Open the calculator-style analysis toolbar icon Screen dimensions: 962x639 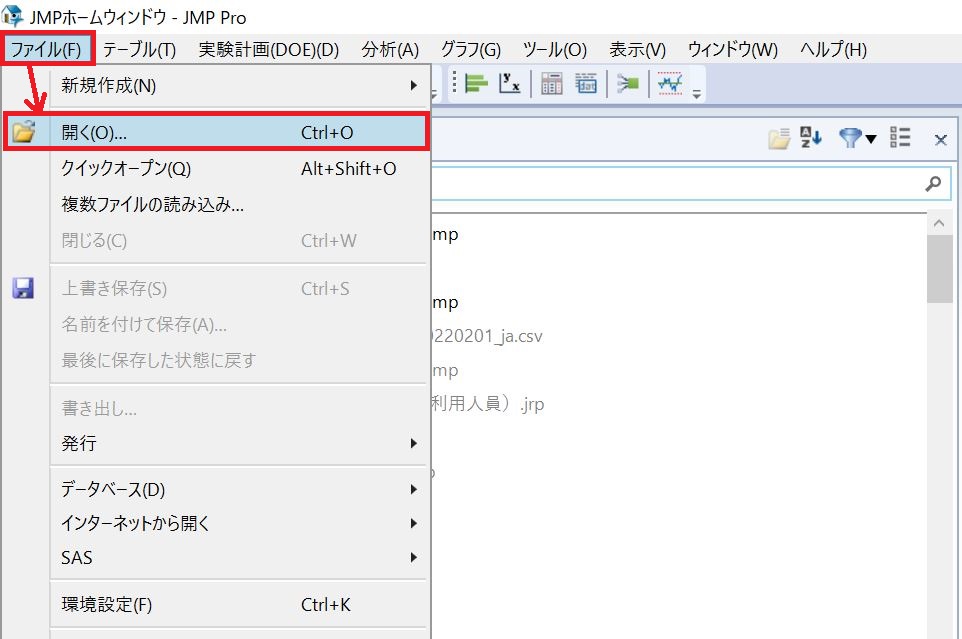[x=552, y=85]
